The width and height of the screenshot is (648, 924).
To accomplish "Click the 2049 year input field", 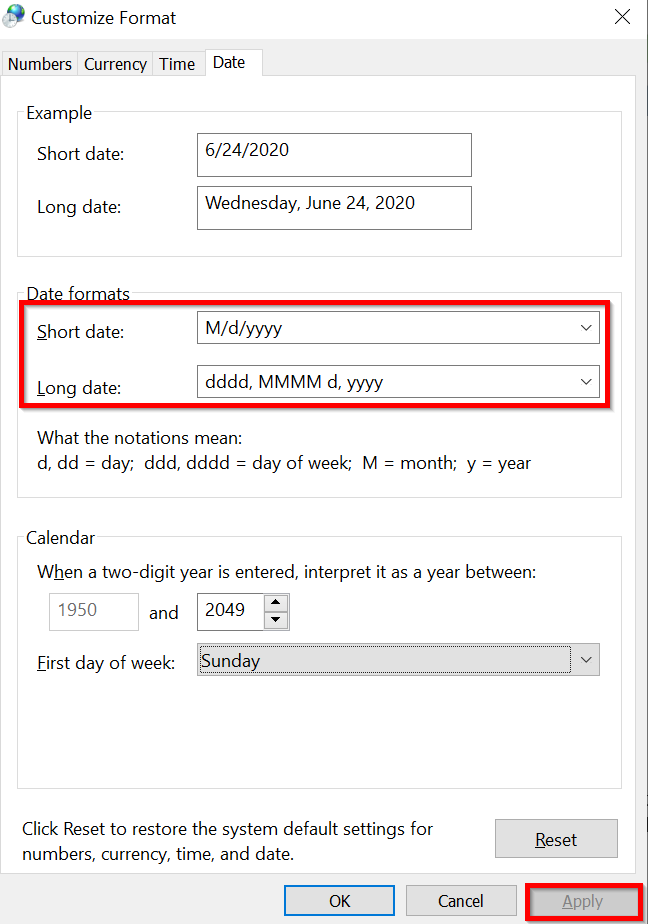I will [x=230, y=612].
